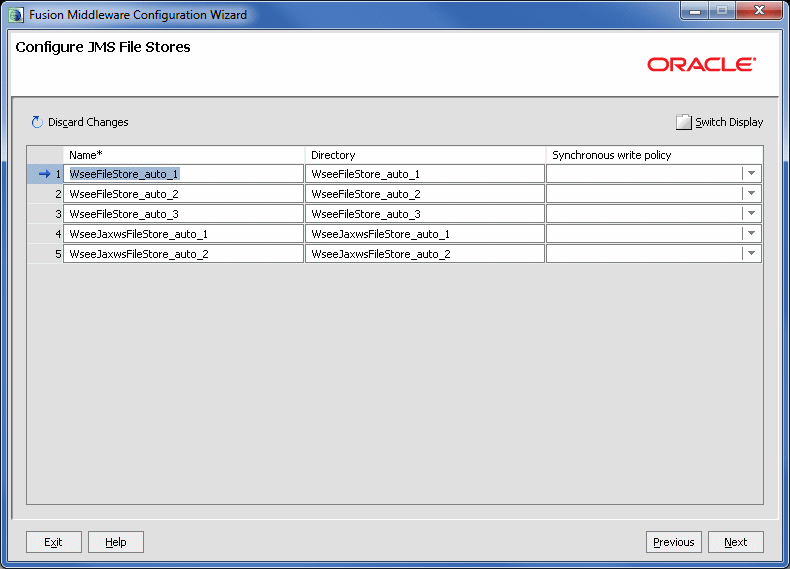
Task: Open write policy dropdown for WseeJaxwsFileStore_auto_2
Action: pyautogui.click(x=751, y=254)
